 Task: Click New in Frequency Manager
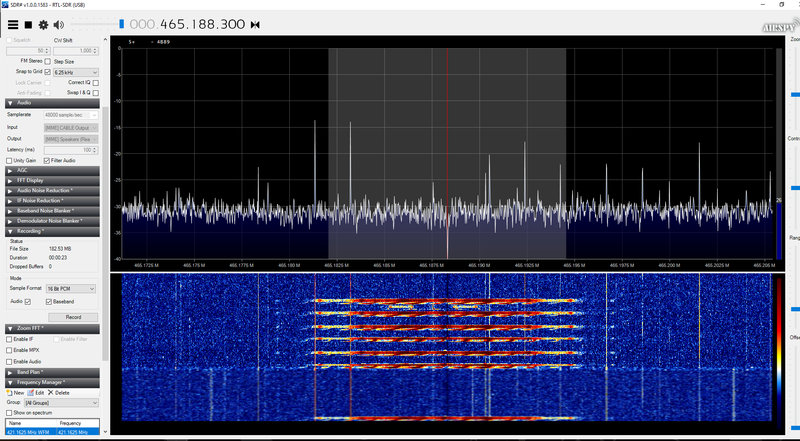coord(15,393)
